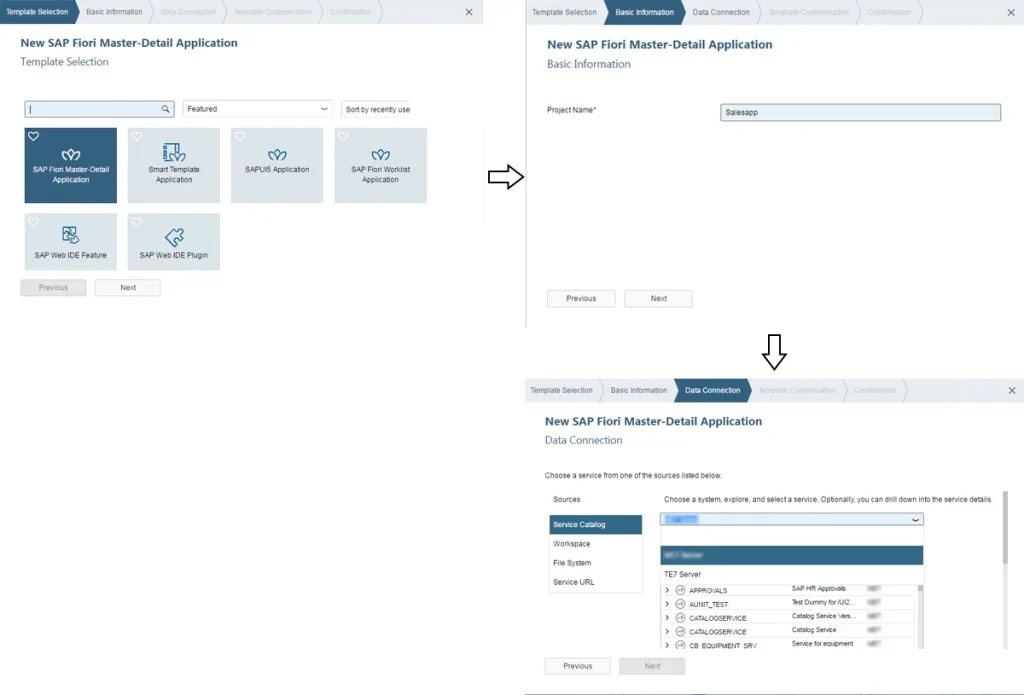The image size is (1024, 695).
Task: Select Service URL in the Sources list
Action: [x=596, y=582]
